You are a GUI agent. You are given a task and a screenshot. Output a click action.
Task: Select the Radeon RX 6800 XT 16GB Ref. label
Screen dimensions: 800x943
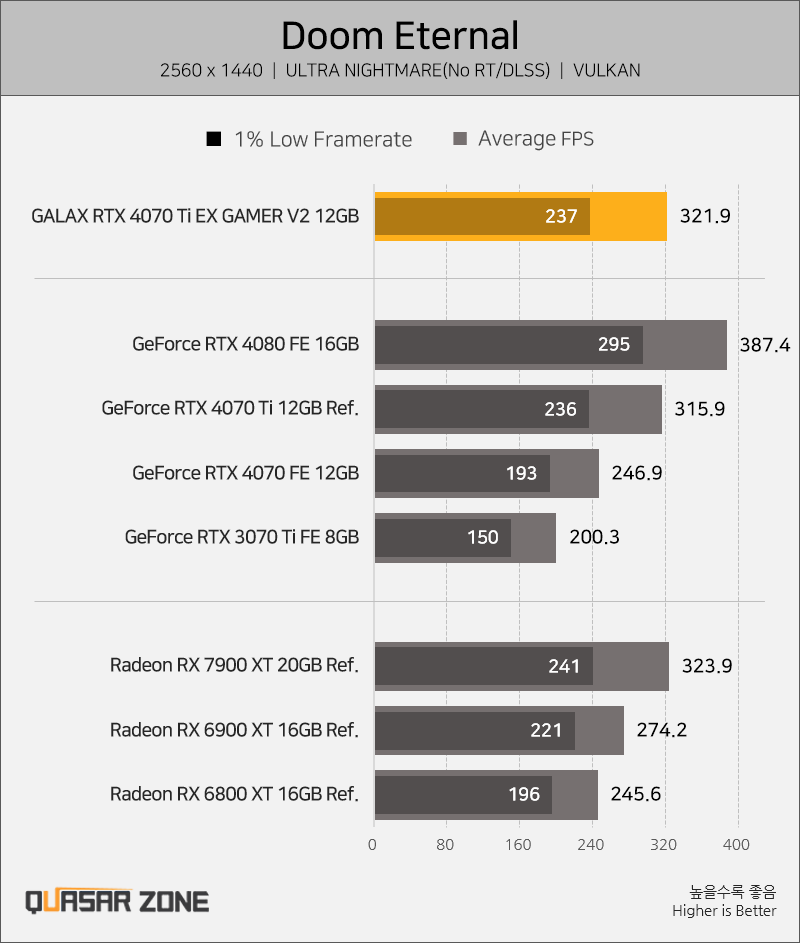[234, 794]
